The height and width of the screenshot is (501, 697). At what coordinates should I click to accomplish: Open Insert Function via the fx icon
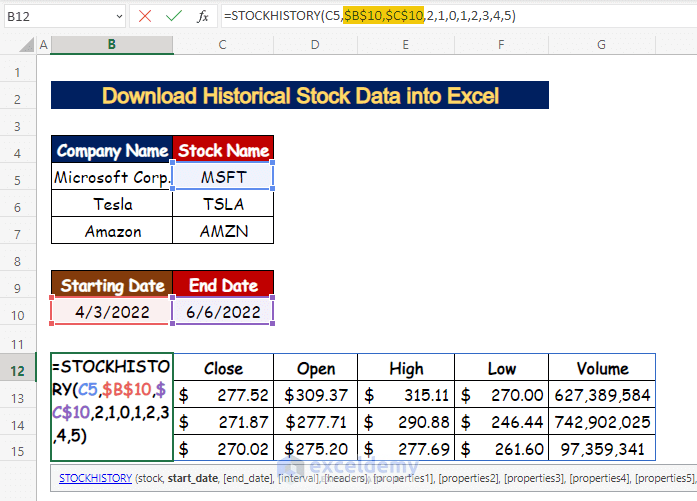(x=203, y=16)
